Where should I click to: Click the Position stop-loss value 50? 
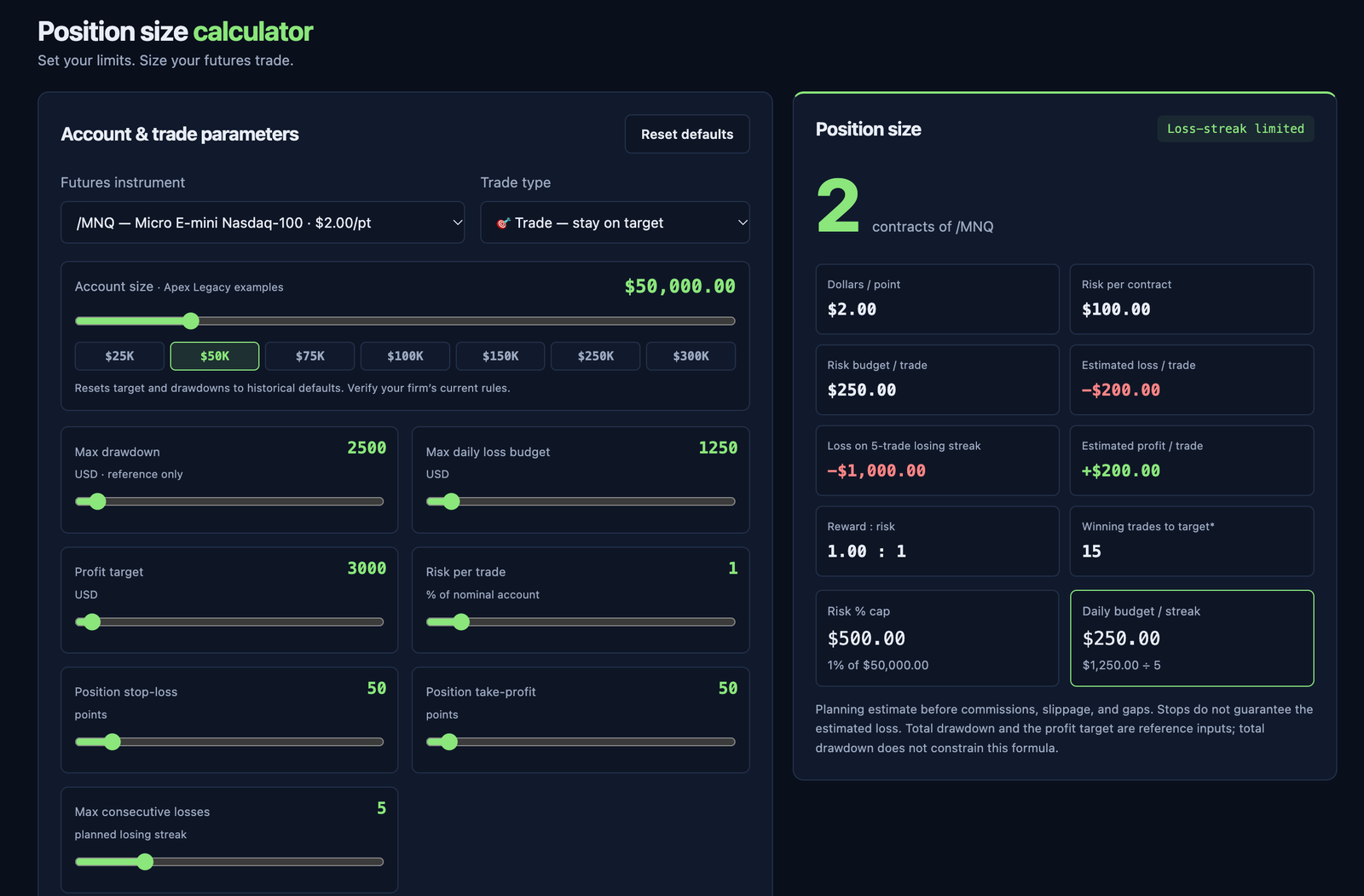tap(377, 688)
